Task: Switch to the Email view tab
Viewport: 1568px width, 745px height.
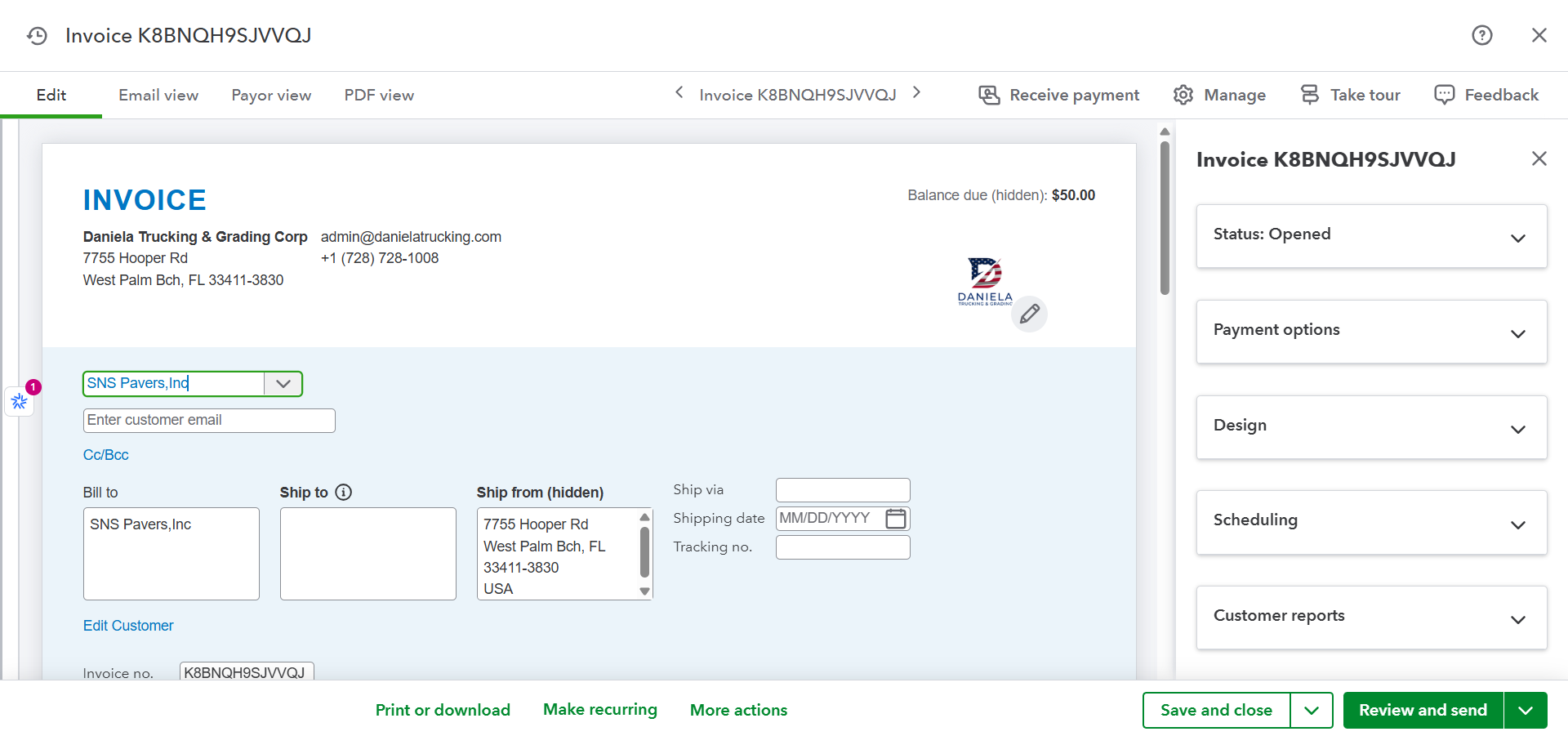Action: [x=158, y=96]
